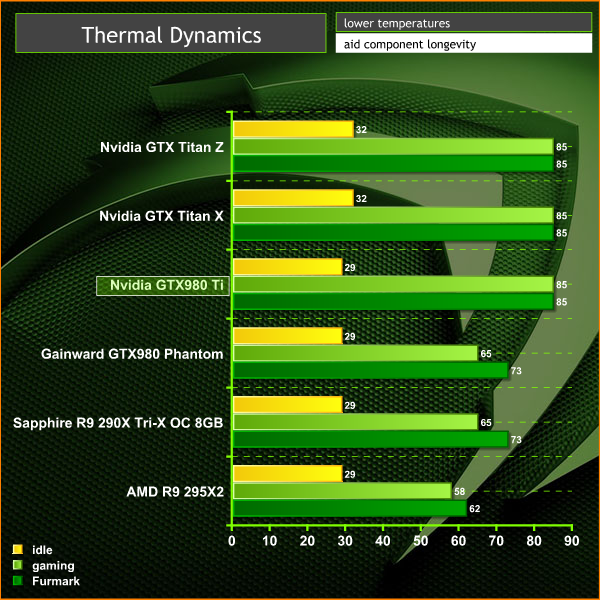Click the yellow idle legend swatch
This screenshot has width=600, height=600.
(x=18, y=549)
